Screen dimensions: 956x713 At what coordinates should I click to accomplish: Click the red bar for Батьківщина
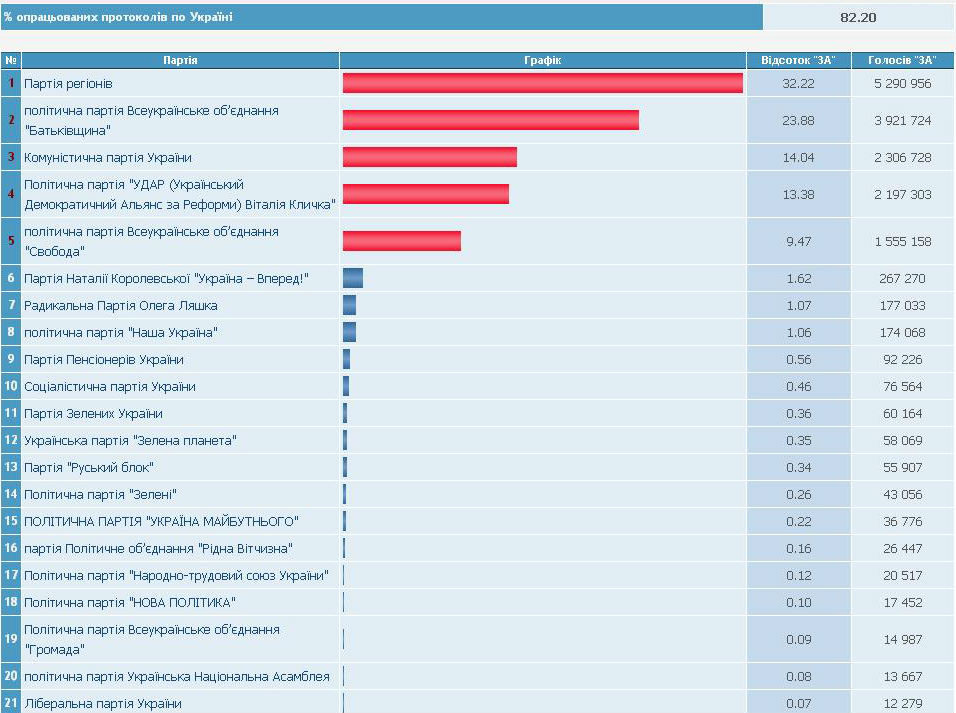(x=491, y=120)
